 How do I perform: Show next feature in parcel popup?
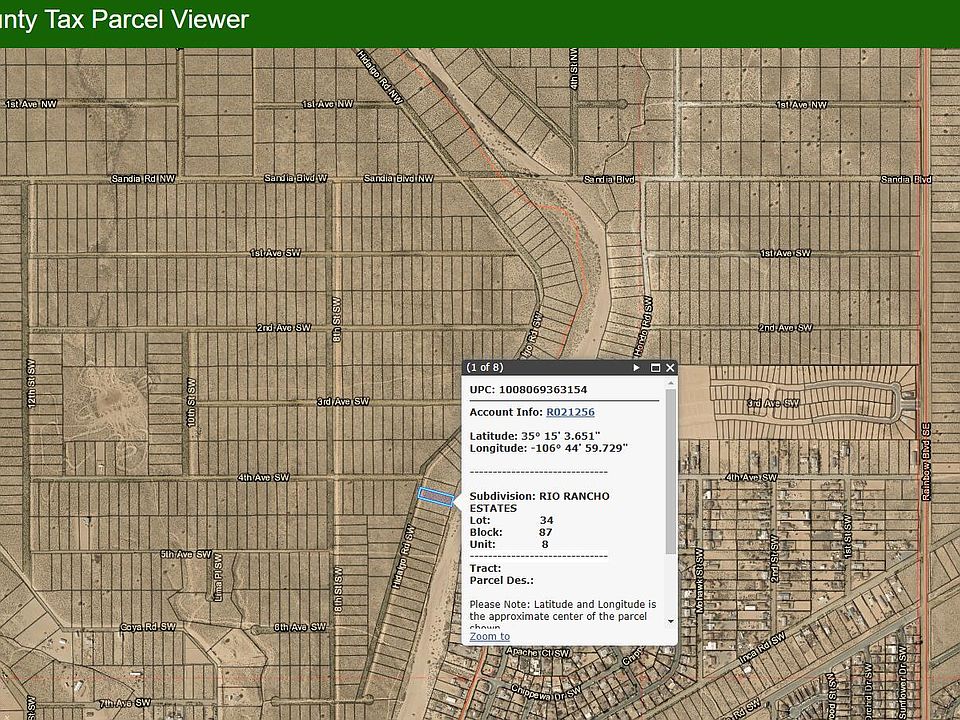(x=636, y=368)
